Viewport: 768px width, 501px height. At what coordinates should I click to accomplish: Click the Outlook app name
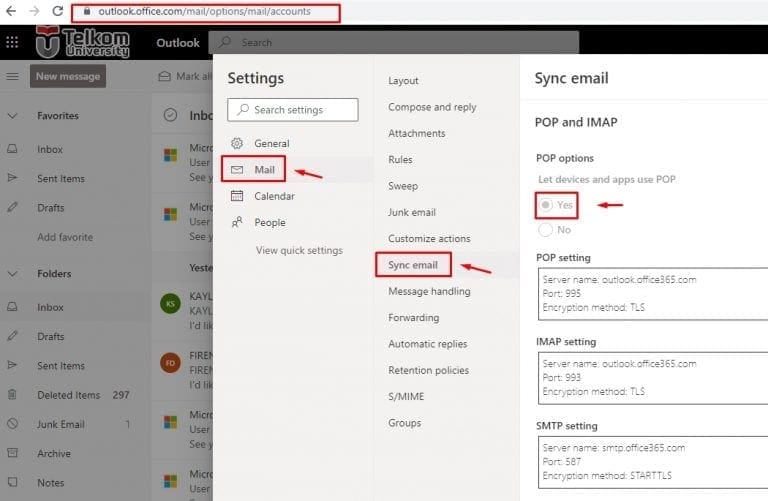[178, 43]
